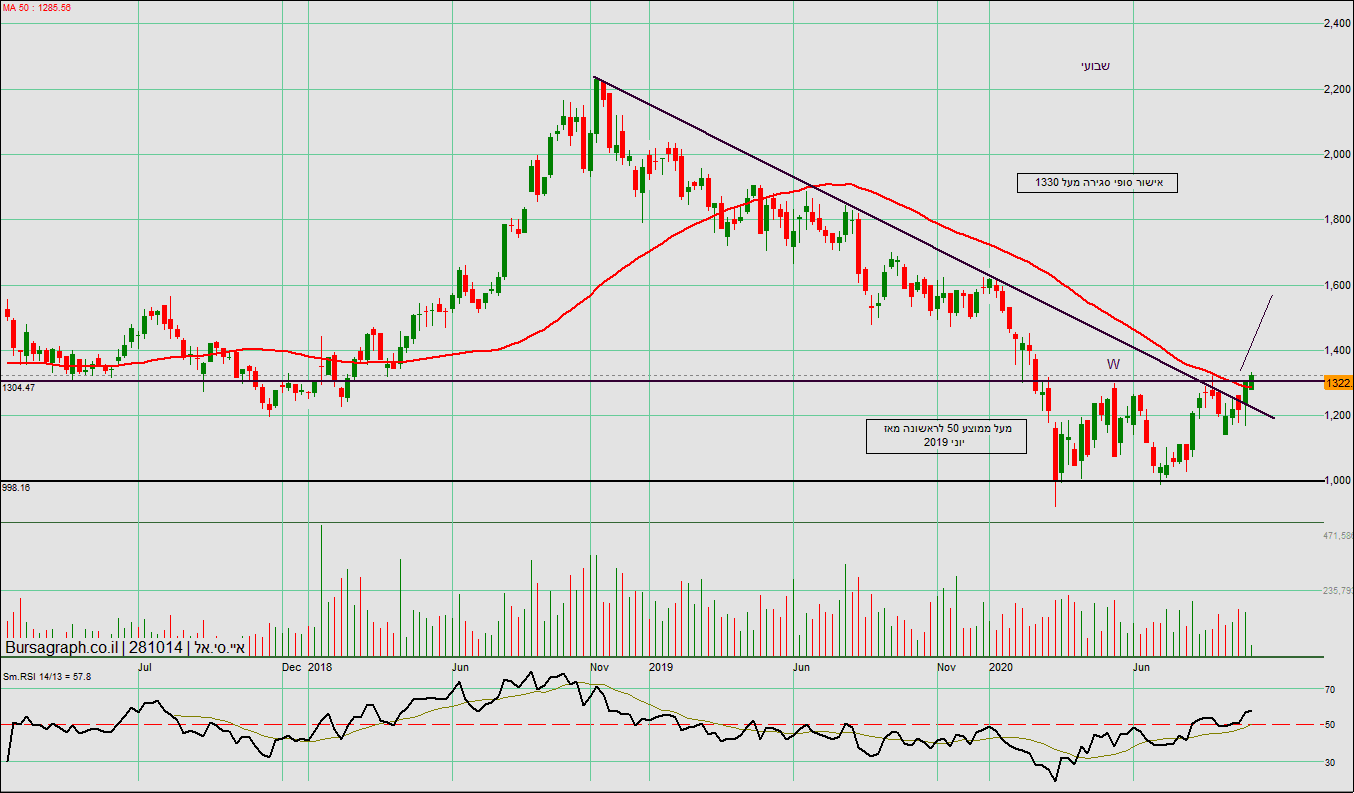Click the 281014 security number label
Screen dimensions: 1354x793
point(157,648)
